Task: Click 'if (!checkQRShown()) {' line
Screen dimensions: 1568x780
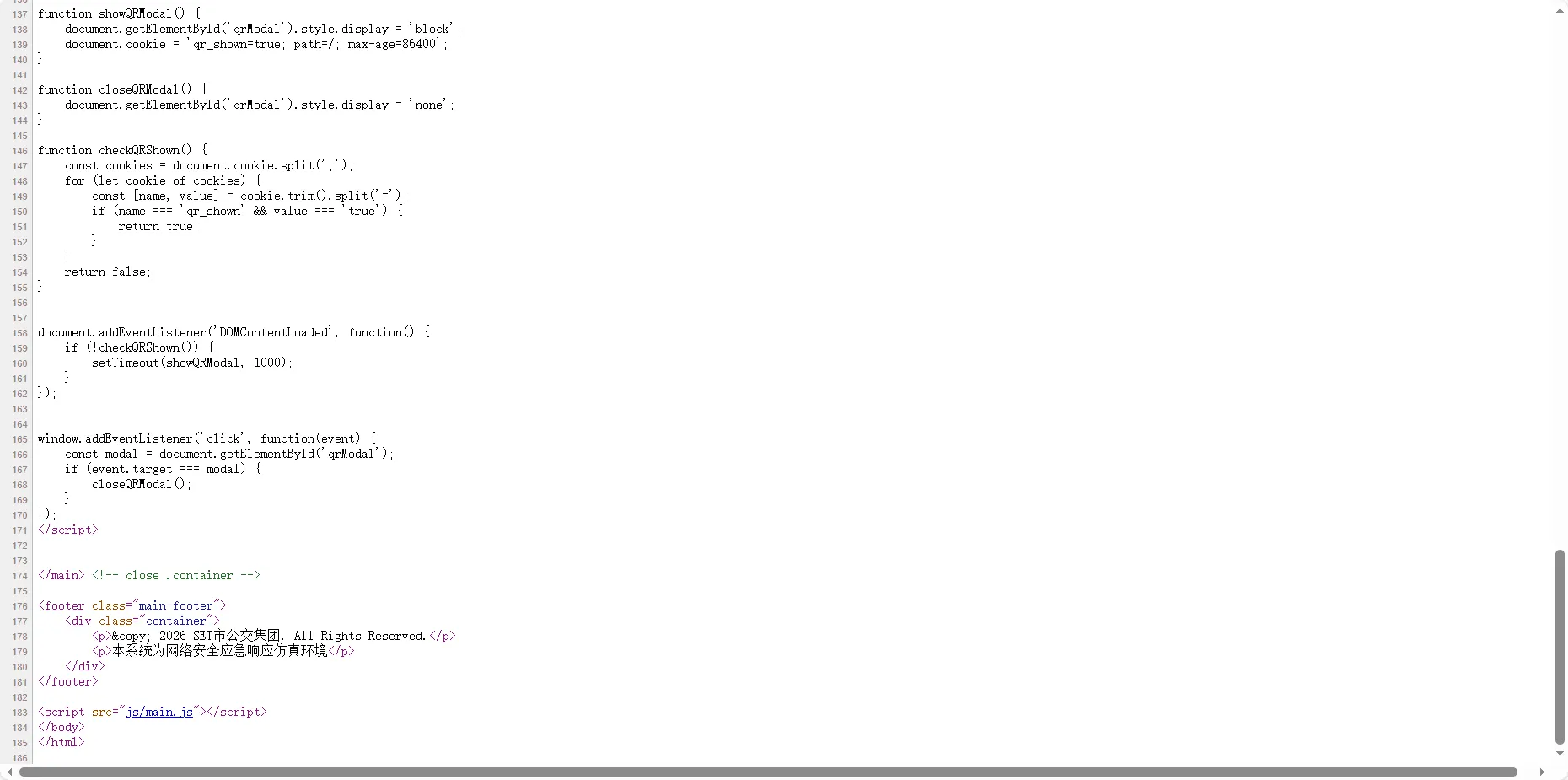Action: click(x=140, y=347)
